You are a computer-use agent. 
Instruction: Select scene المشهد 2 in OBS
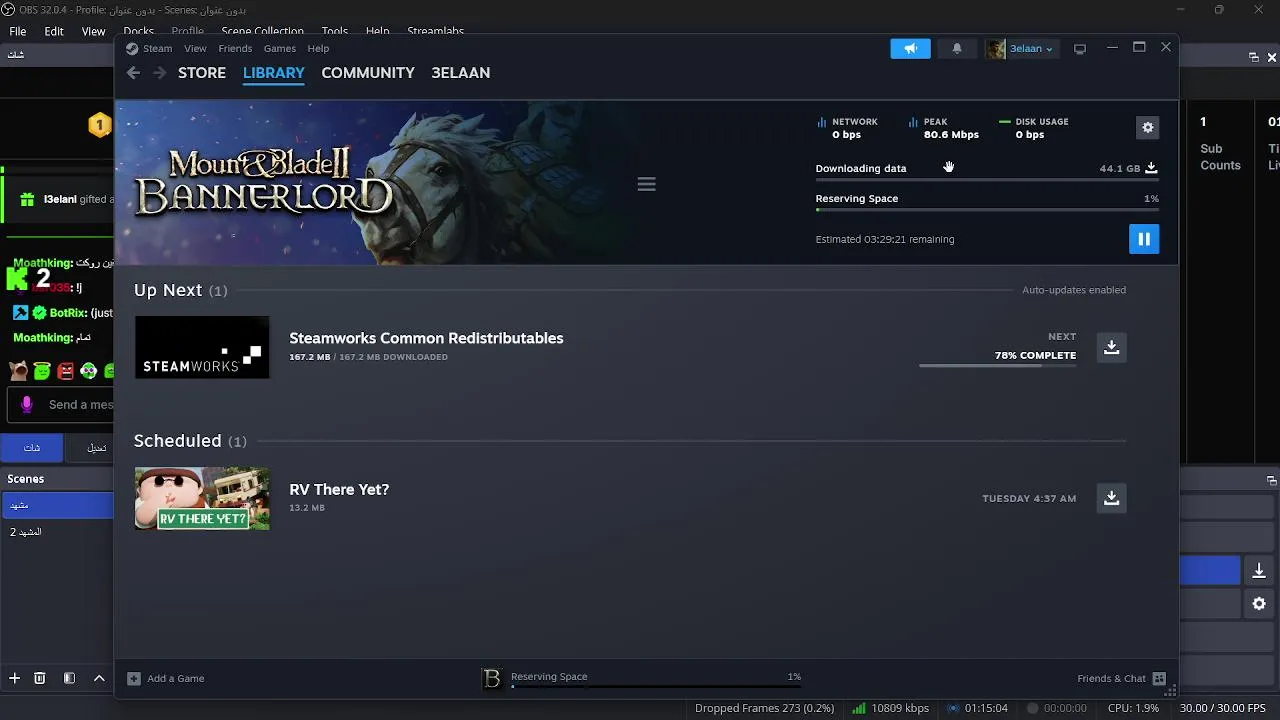tap(57, 532)
